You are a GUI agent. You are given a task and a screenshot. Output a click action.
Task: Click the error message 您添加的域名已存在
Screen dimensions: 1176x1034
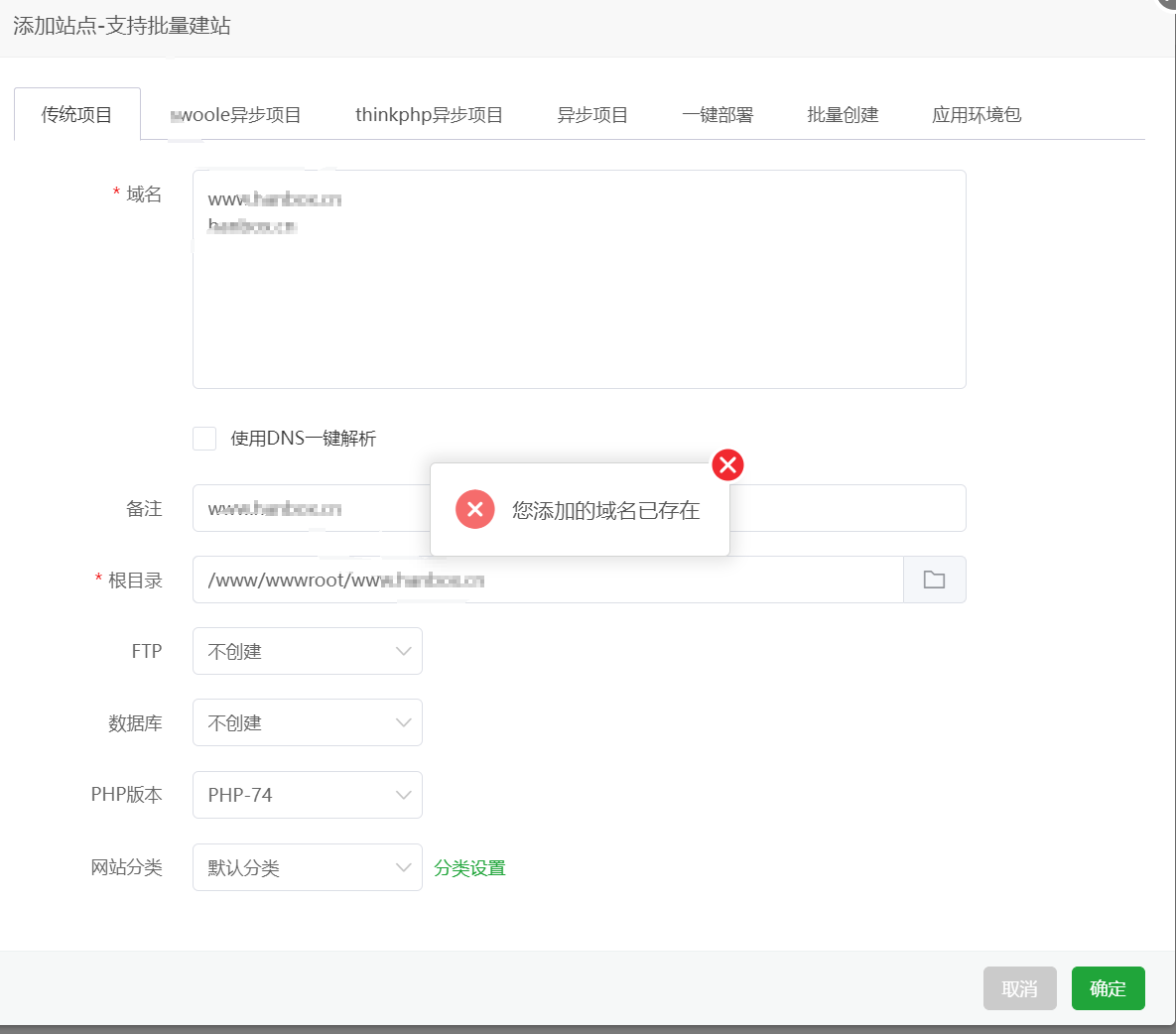pos(606,511)
